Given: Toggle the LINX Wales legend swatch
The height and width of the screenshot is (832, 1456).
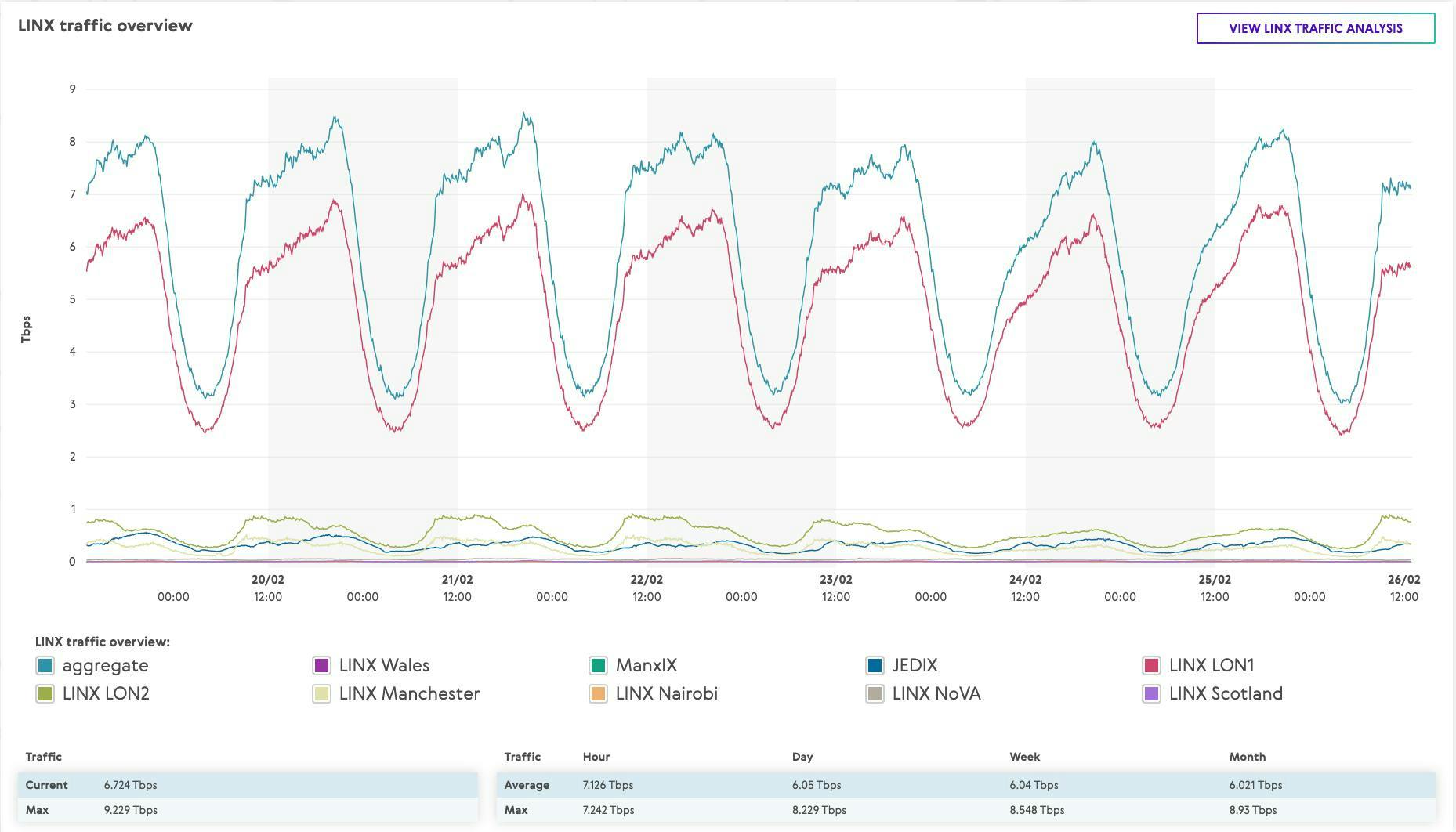Looking at the screenshot, I should click(x=321, y=666).
